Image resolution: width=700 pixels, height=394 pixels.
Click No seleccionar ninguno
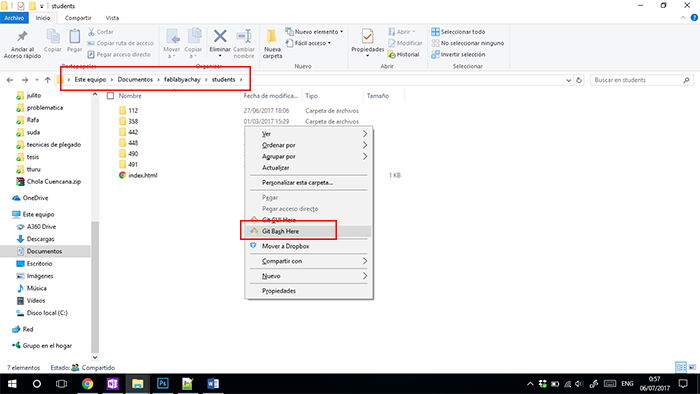pyautogui.click(x=467, y=43)
